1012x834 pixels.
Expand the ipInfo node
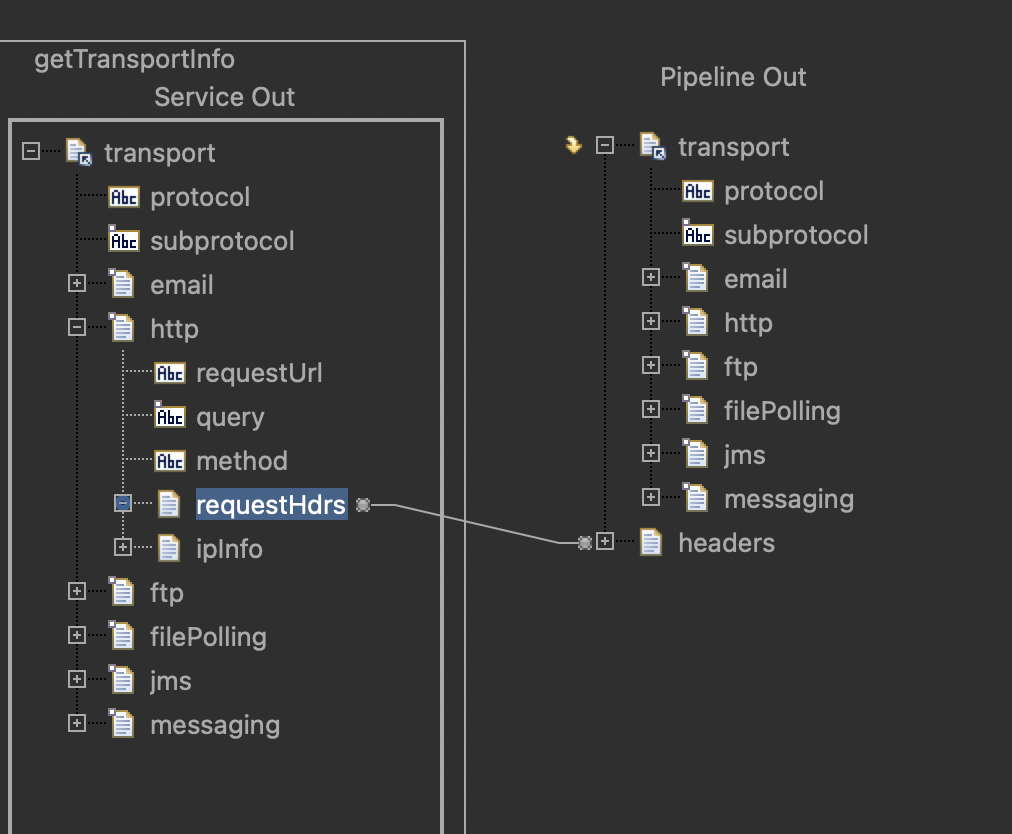[x=122, y=548]
